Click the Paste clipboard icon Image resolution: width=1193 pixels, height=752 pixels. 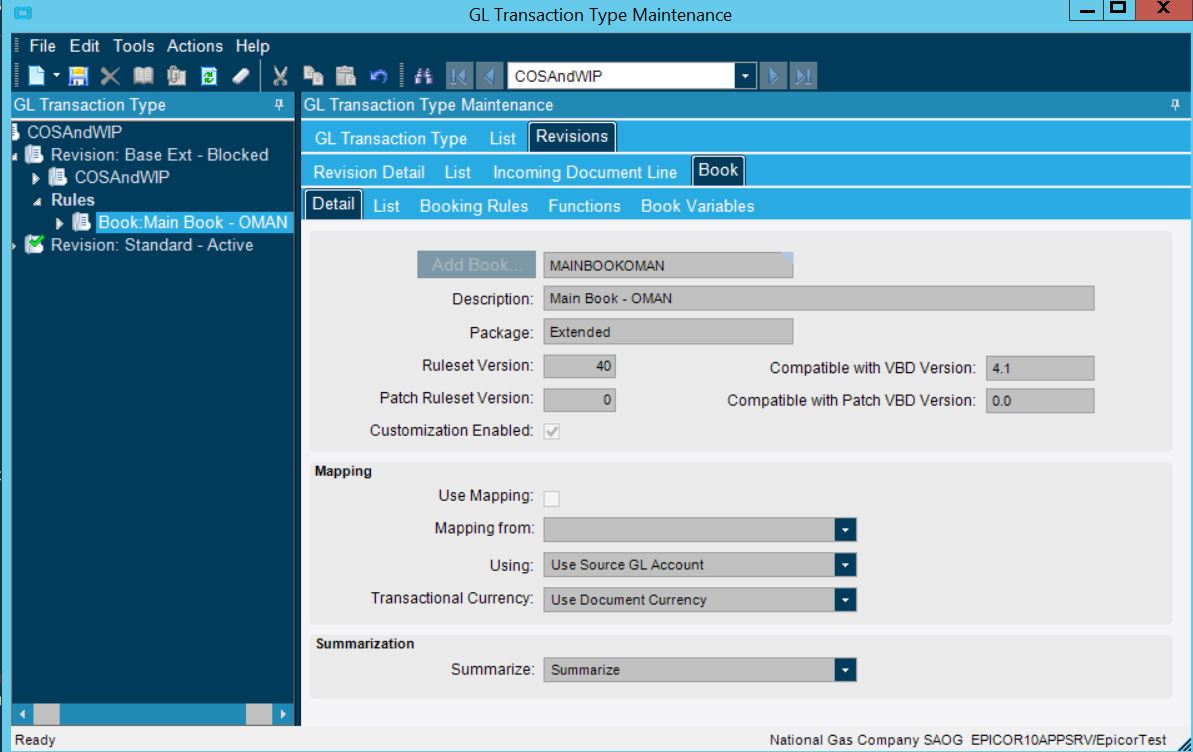(345, 75)
